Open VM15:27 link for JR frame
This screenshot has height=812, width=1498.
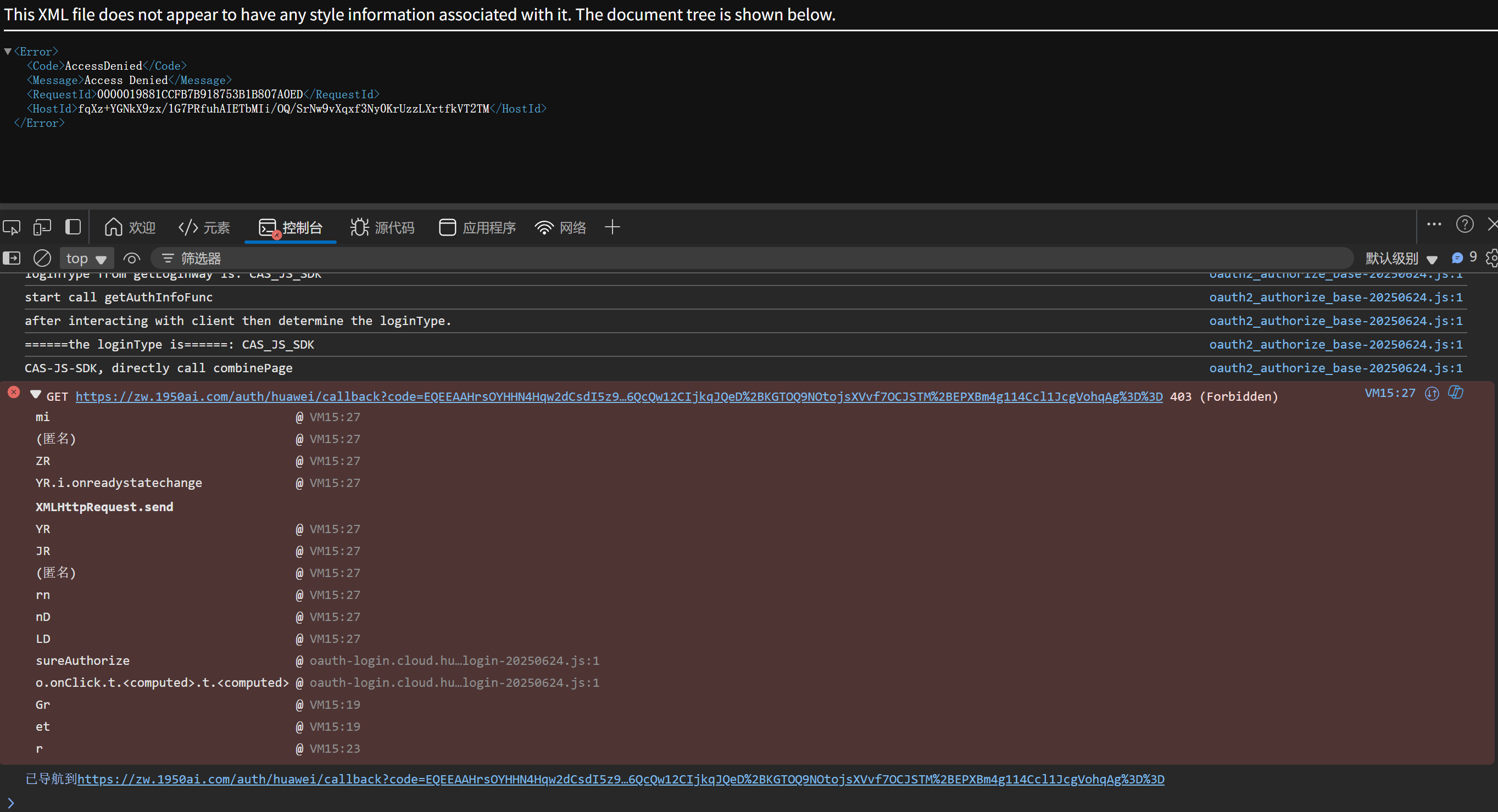click(335, 551)
